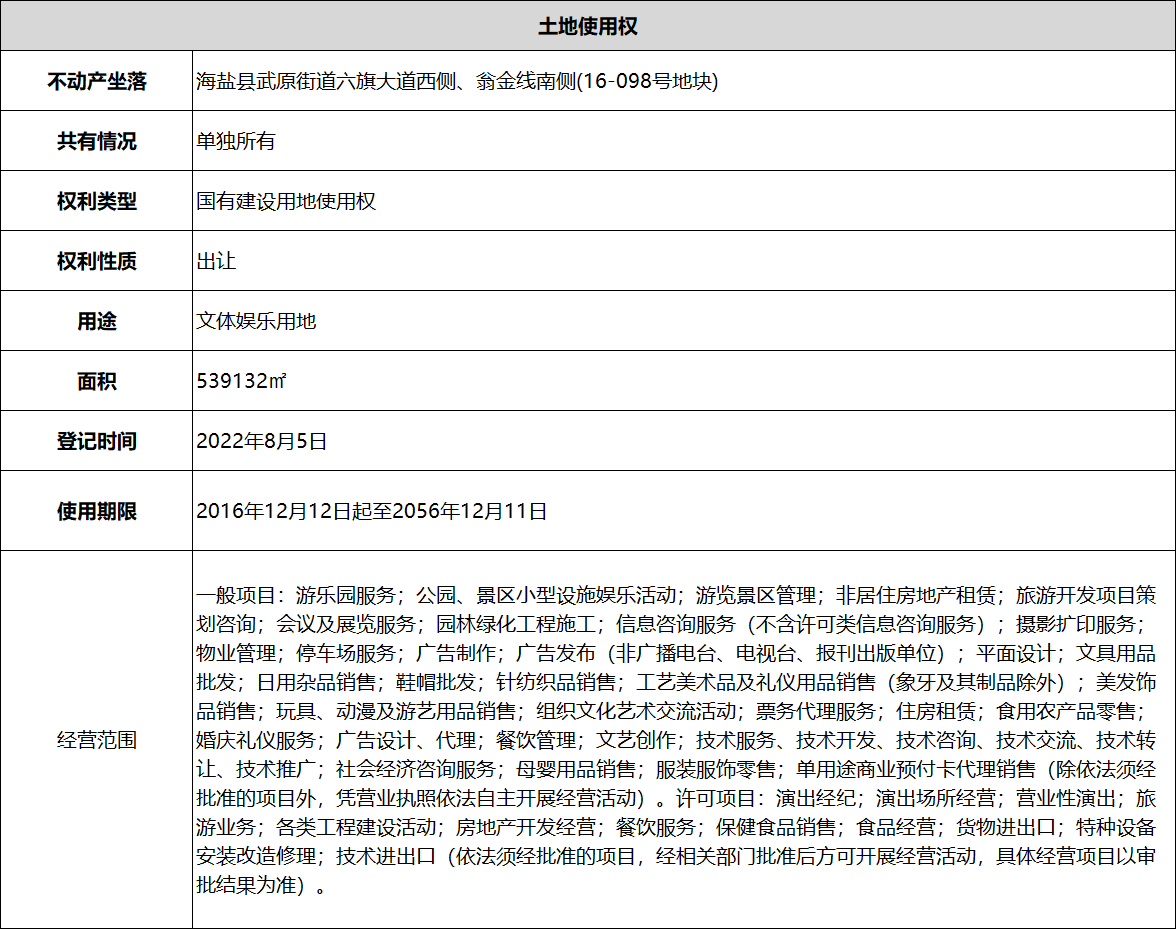This screenshot has width=1176, height=929.
Task: Select the 面积 label cell
Action: tap(97, 381)
